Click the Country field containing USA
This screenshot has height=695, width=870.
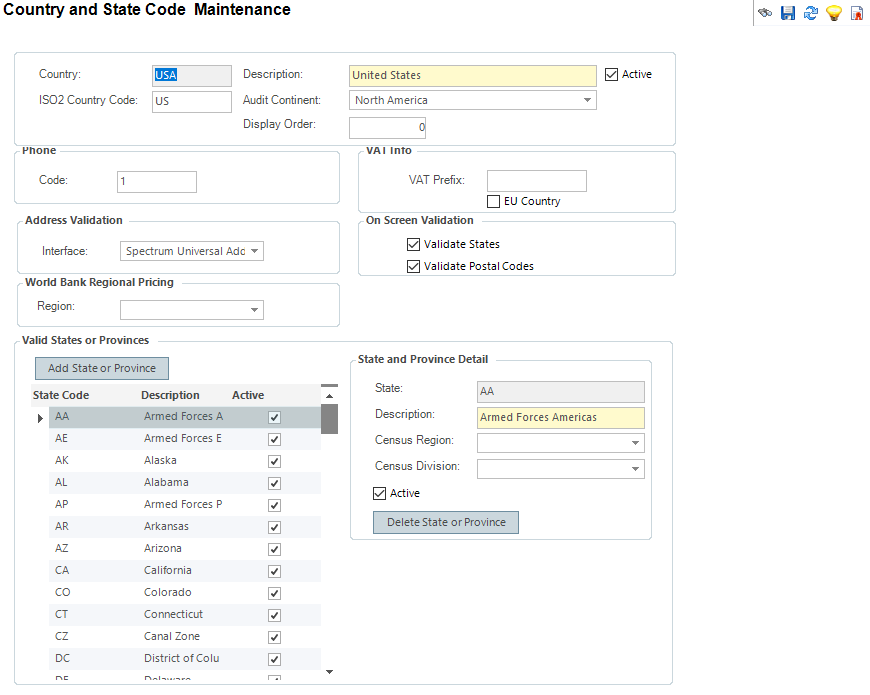[192, 75]
